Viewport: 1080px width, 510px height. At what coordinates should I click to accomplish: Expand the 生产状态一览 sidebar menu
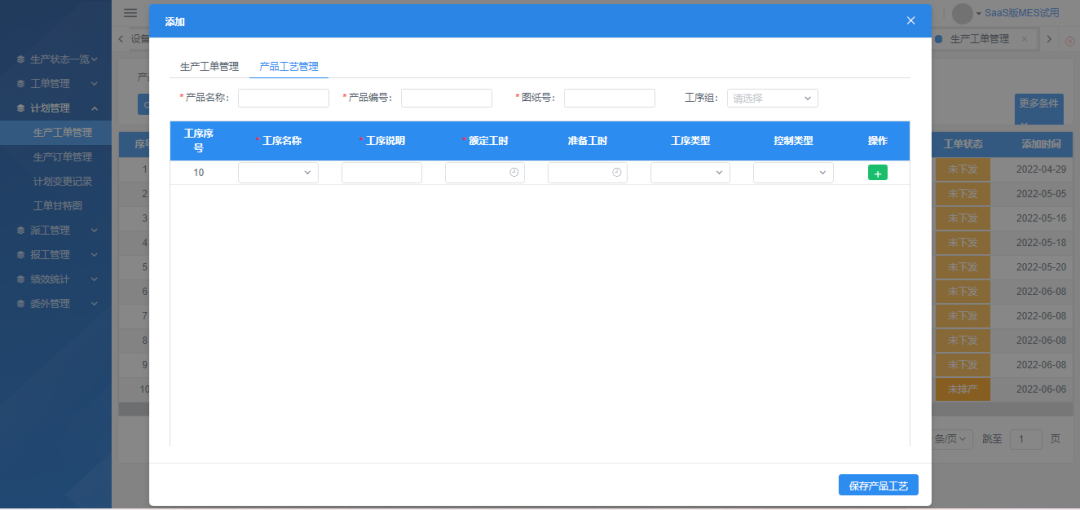pyautogui.click(x=56, y=59)
